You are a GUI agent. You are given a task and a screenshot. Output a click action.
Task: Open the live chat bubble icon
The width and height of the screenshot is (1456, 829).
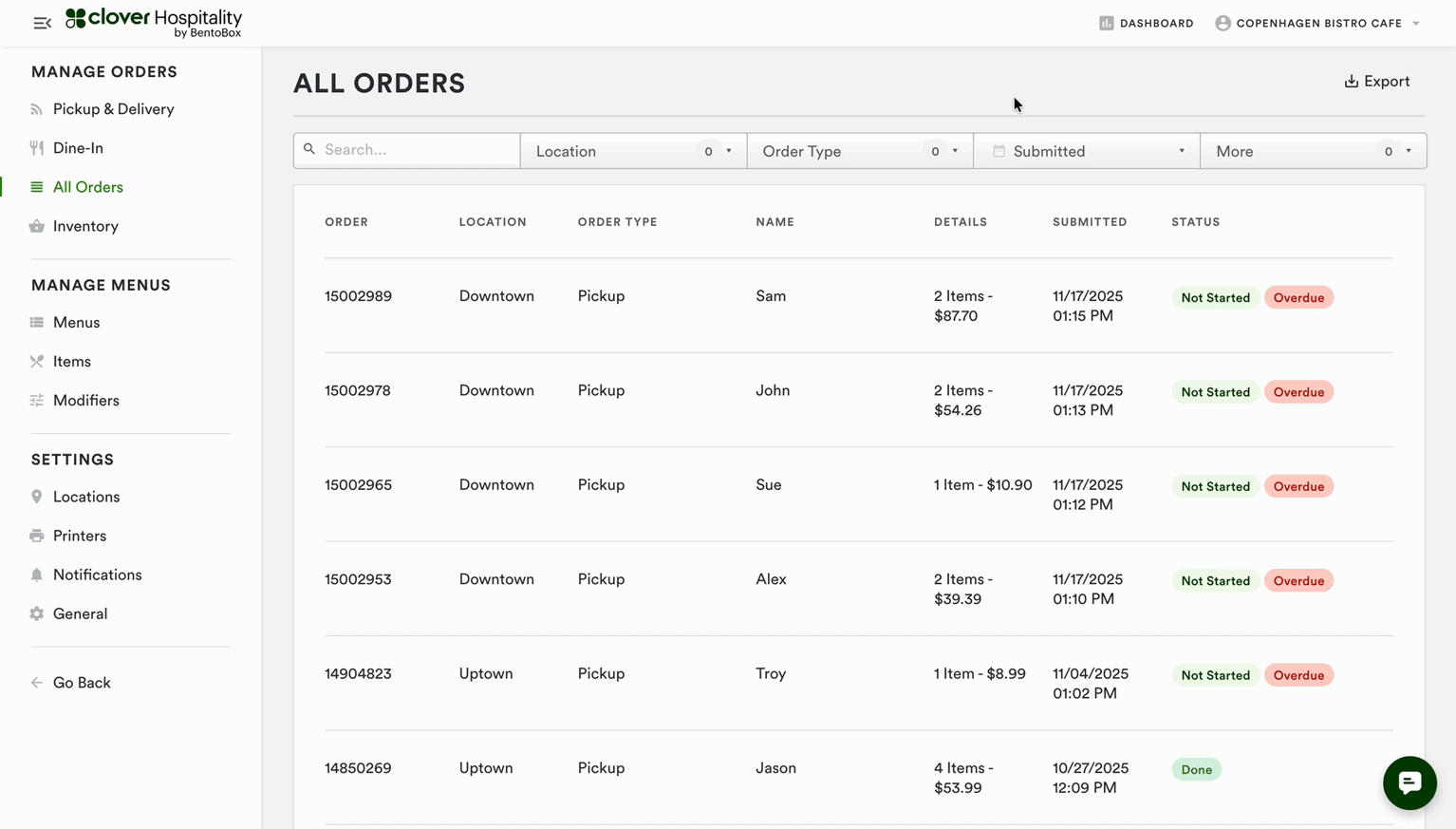1409,782
